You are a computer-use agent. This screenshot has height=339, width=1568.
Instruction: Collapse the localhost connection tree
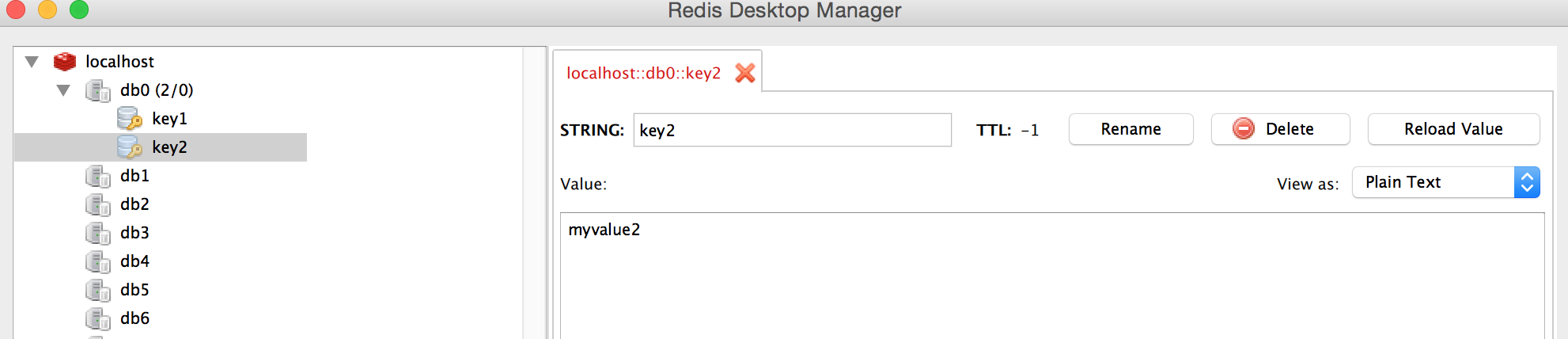32,62
